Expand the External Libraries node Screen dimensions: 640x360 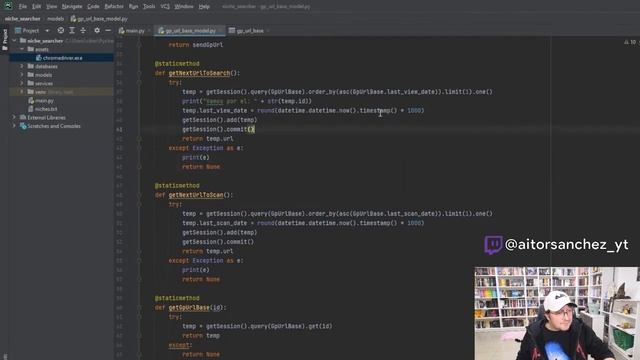[x=14, y=118]
